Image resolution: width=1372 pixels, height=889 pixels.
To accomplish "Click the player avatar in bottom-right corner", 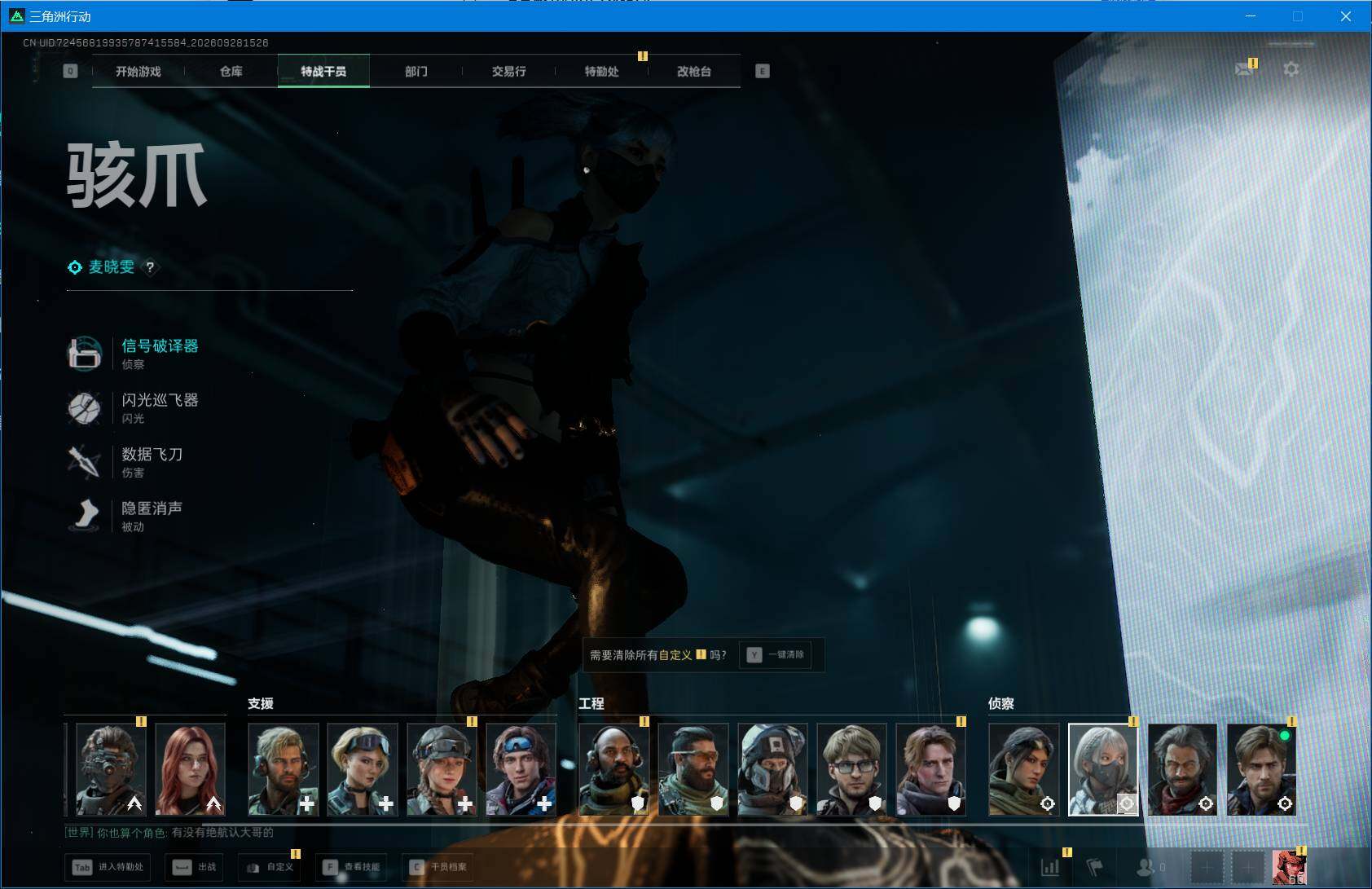I will click(x=1289, y=867).
